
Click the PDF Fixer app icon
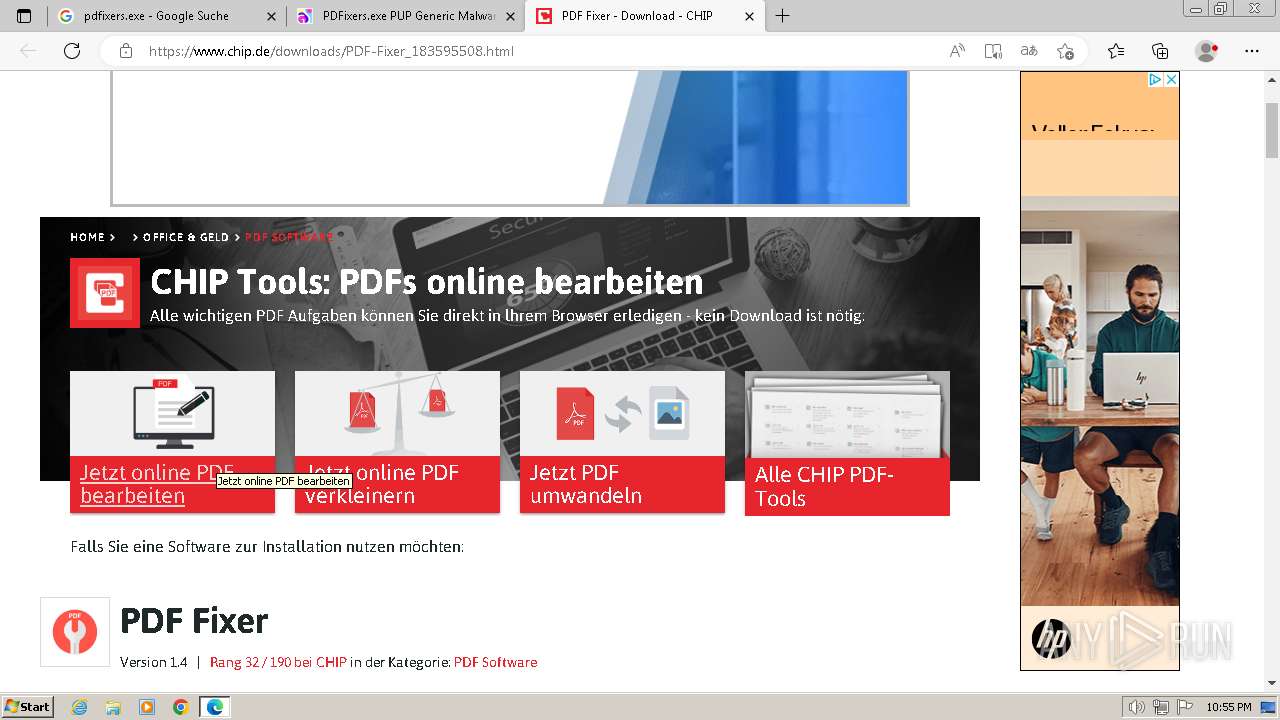[x=75, y=632]
